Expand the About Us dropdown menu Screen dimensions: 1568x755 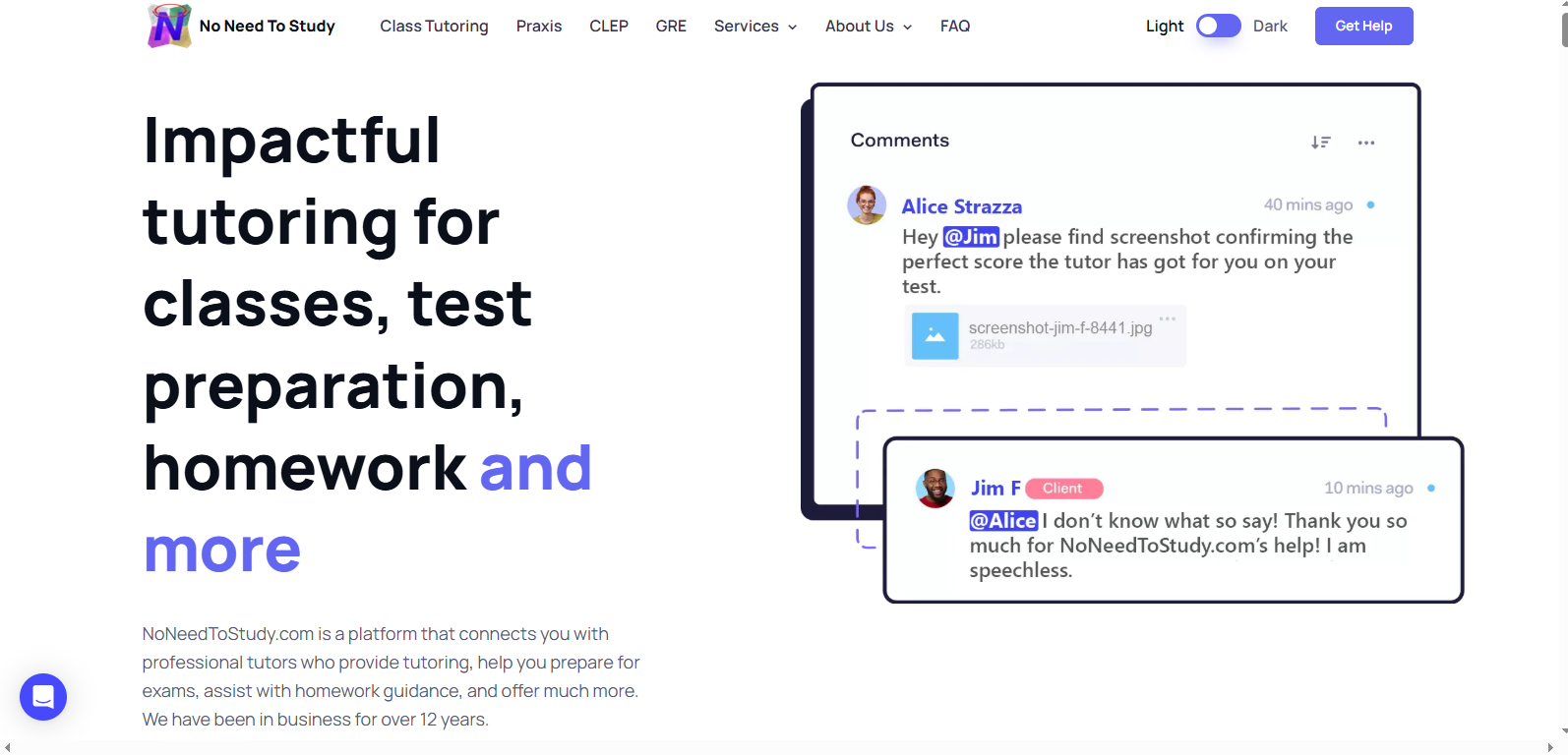[x=869, y=27]
